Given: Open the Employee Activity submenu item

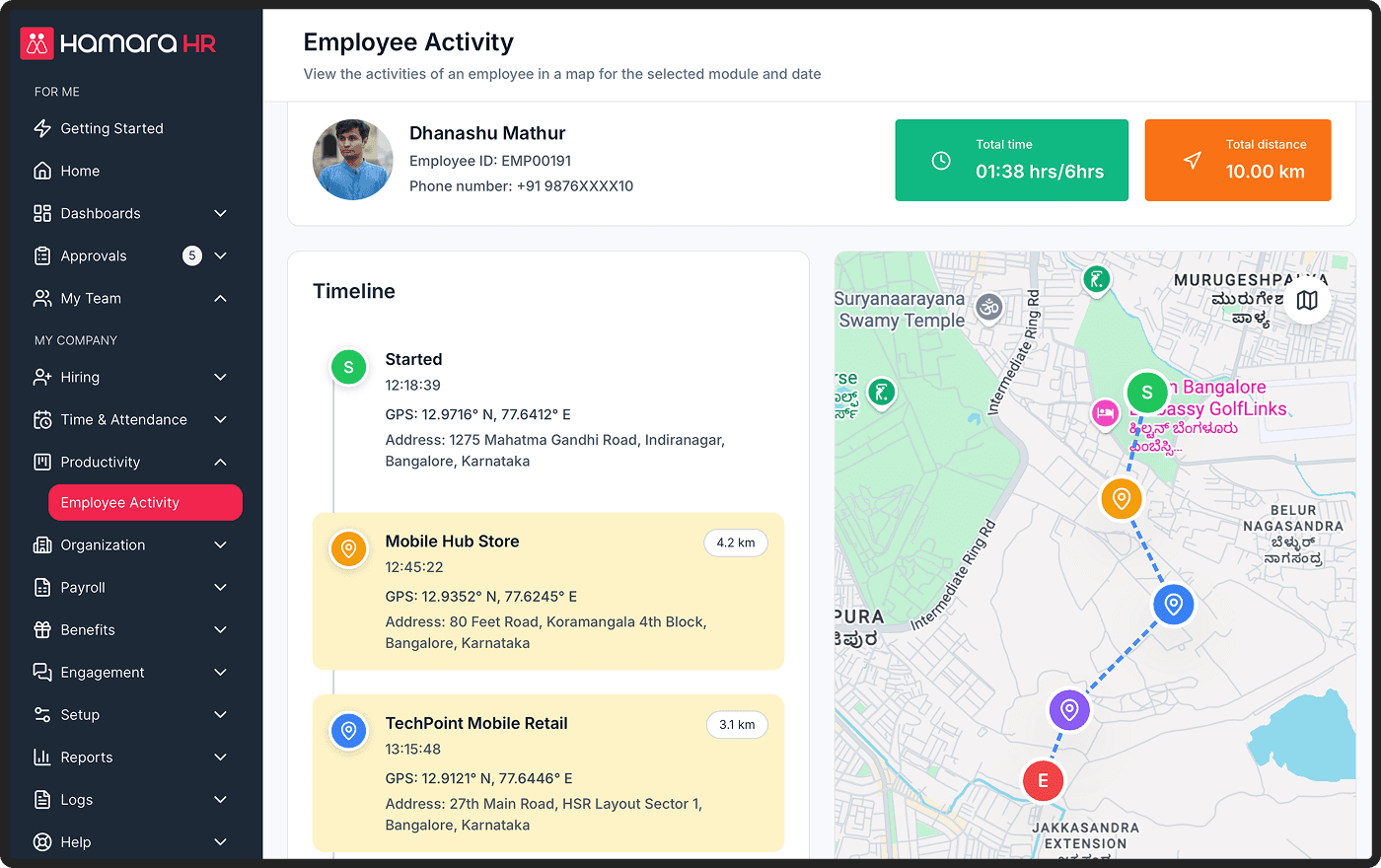Looking at the screenshot, I should tap(145, 502).
